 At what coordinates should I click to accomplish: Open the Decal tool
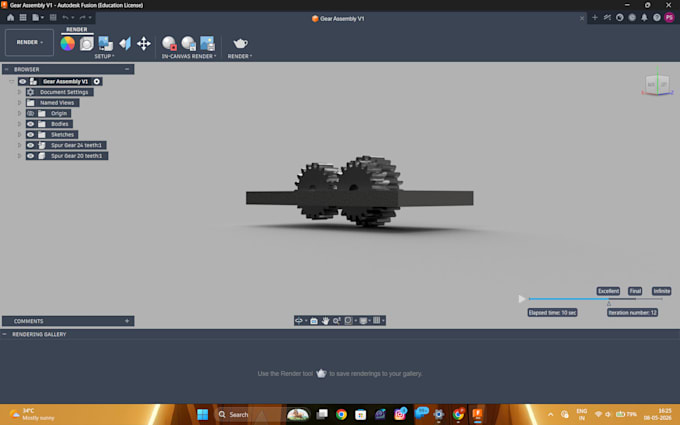pyautogui.click(x=105, y=43)
